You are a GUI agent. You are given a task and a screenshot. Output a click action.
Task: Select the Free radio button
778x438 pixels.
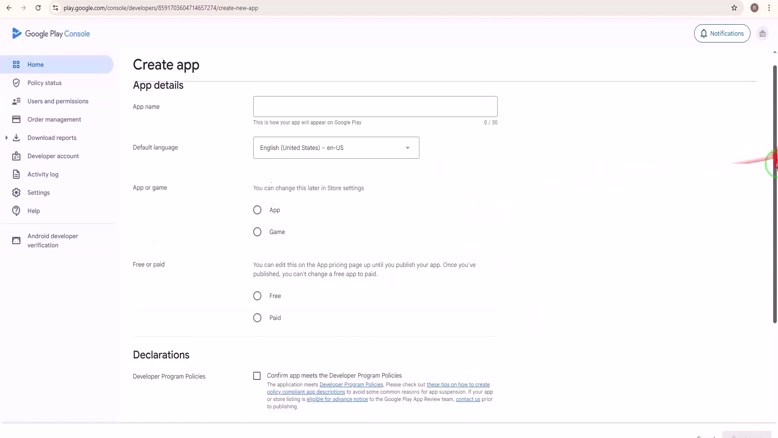(x=257, y=296)
